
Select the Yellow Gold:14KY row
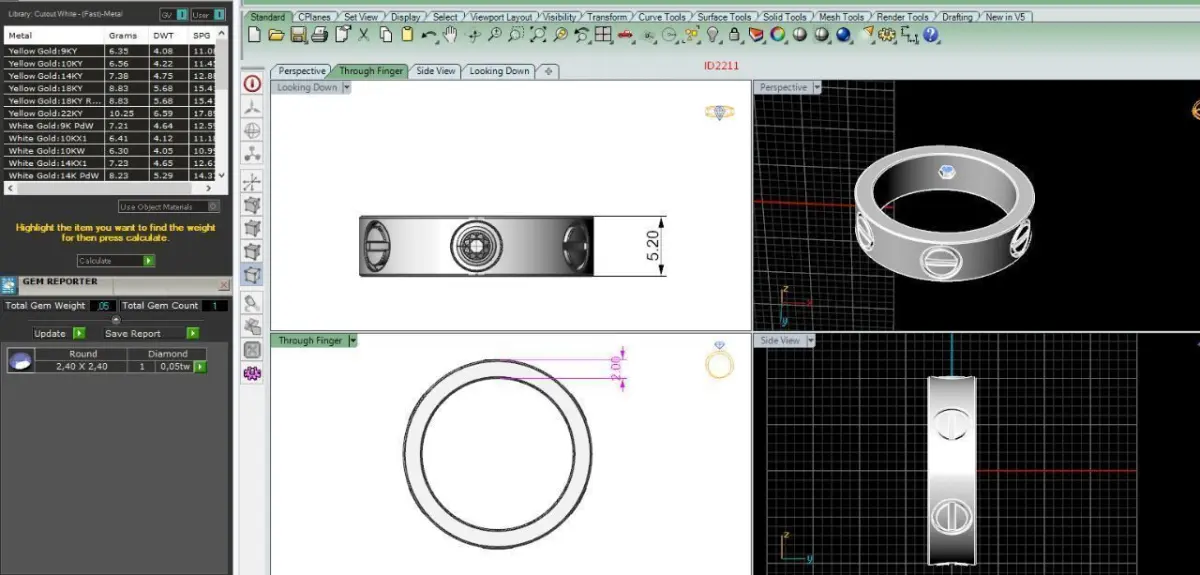110,75
